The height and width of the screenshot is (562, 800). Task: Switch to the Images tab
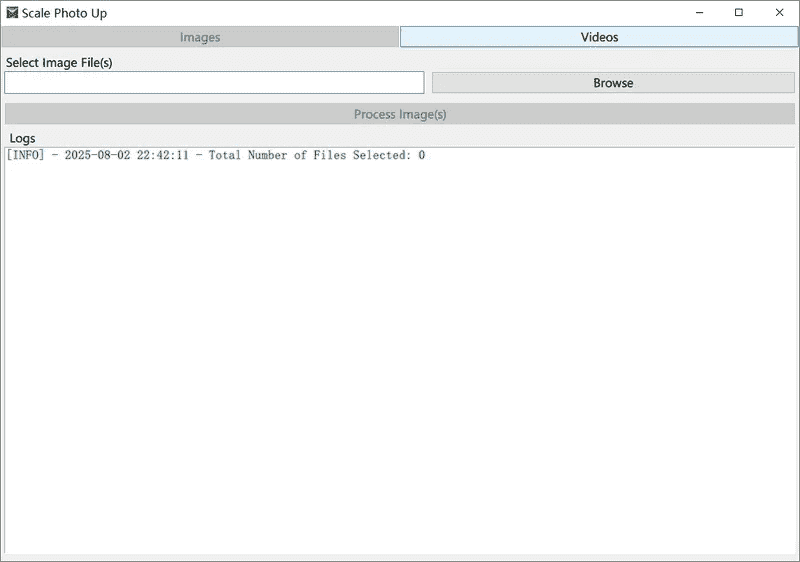tap(200, 37)
